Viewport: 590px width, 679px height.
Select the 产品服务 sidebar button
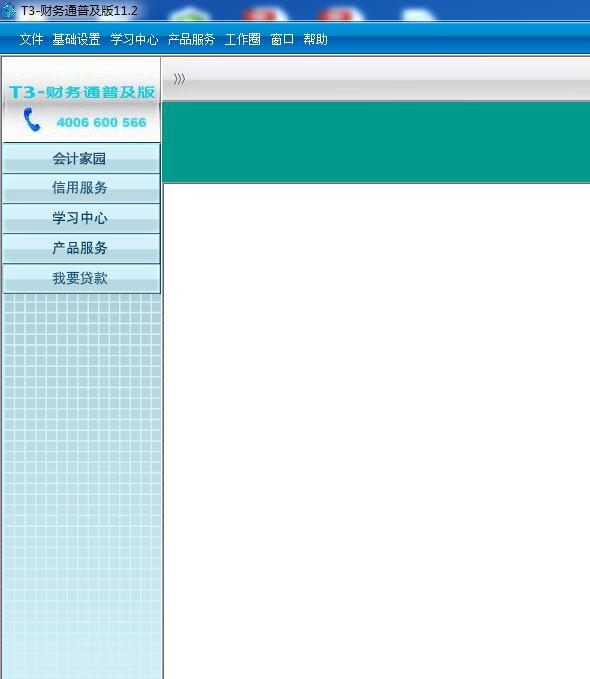pyautogui.click(x=81, y=248)
